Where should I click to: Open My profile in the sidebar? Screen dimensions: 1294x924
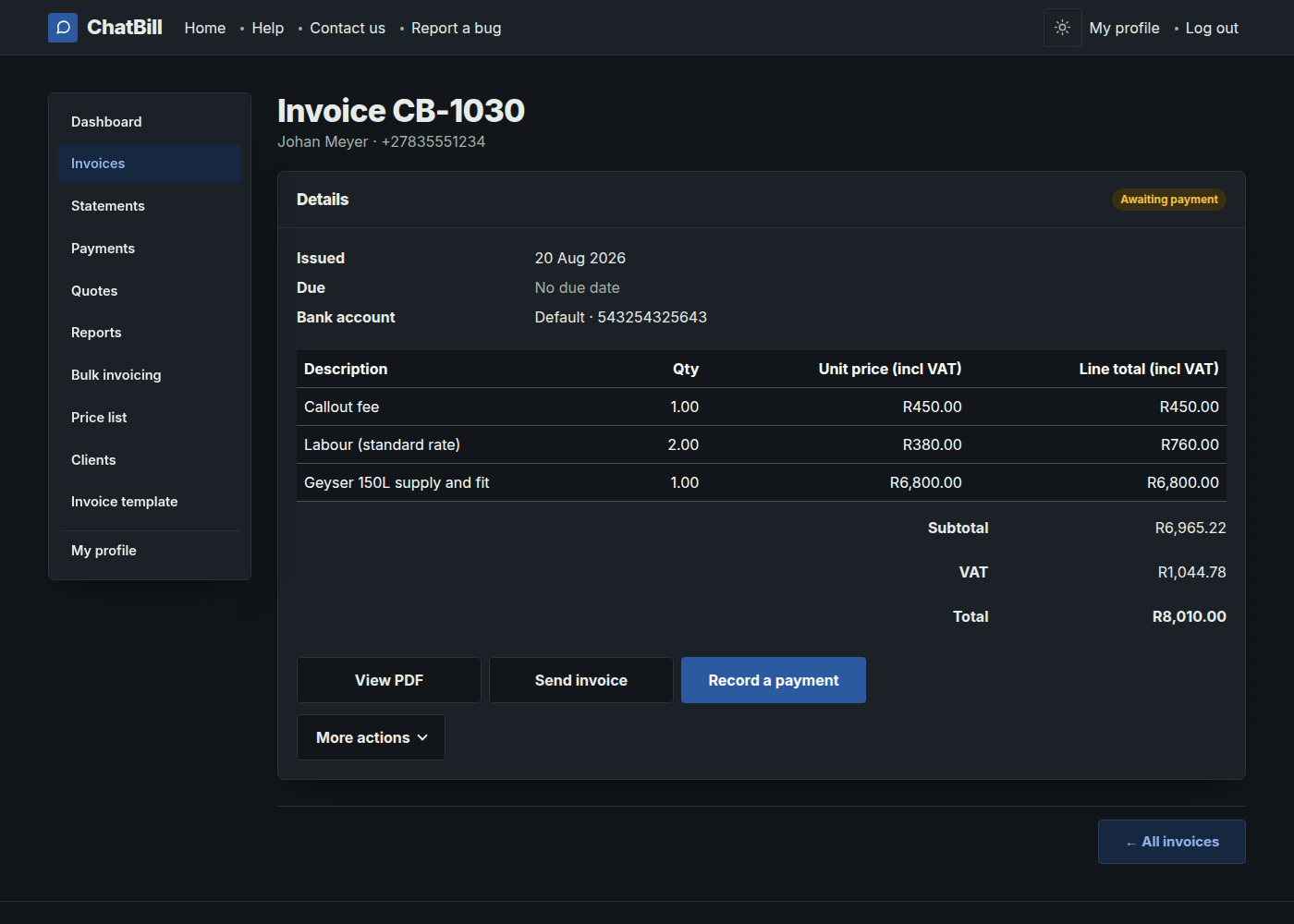point(150,551)
